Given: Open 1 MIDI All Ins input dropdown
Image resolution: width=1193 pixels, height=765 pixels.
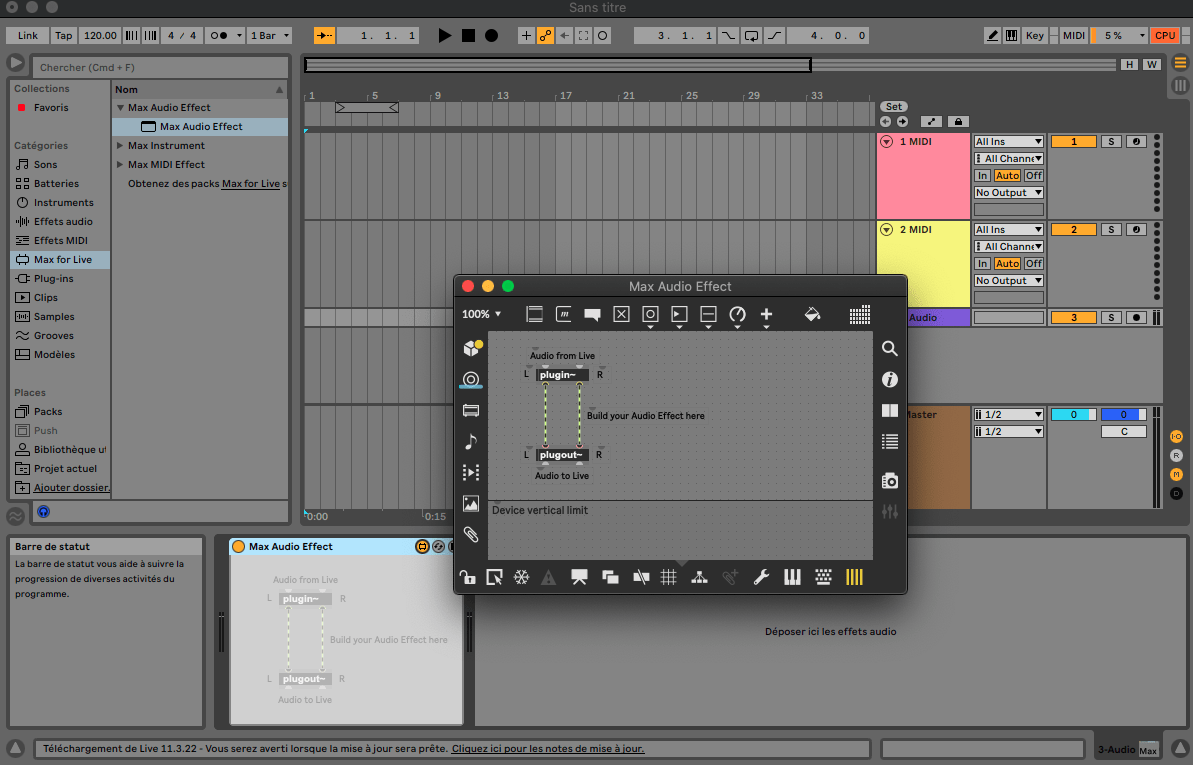Looking at the screenshot, I should pos(1009,142).
